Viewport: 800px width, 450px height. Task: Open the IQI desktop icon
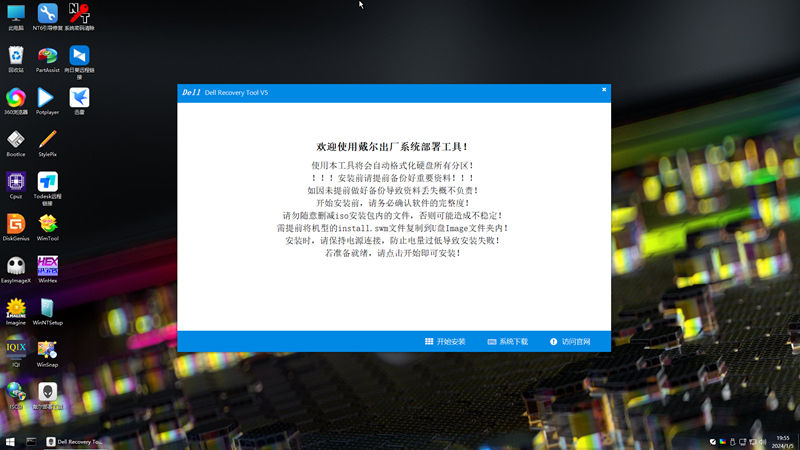pos(16,354)
